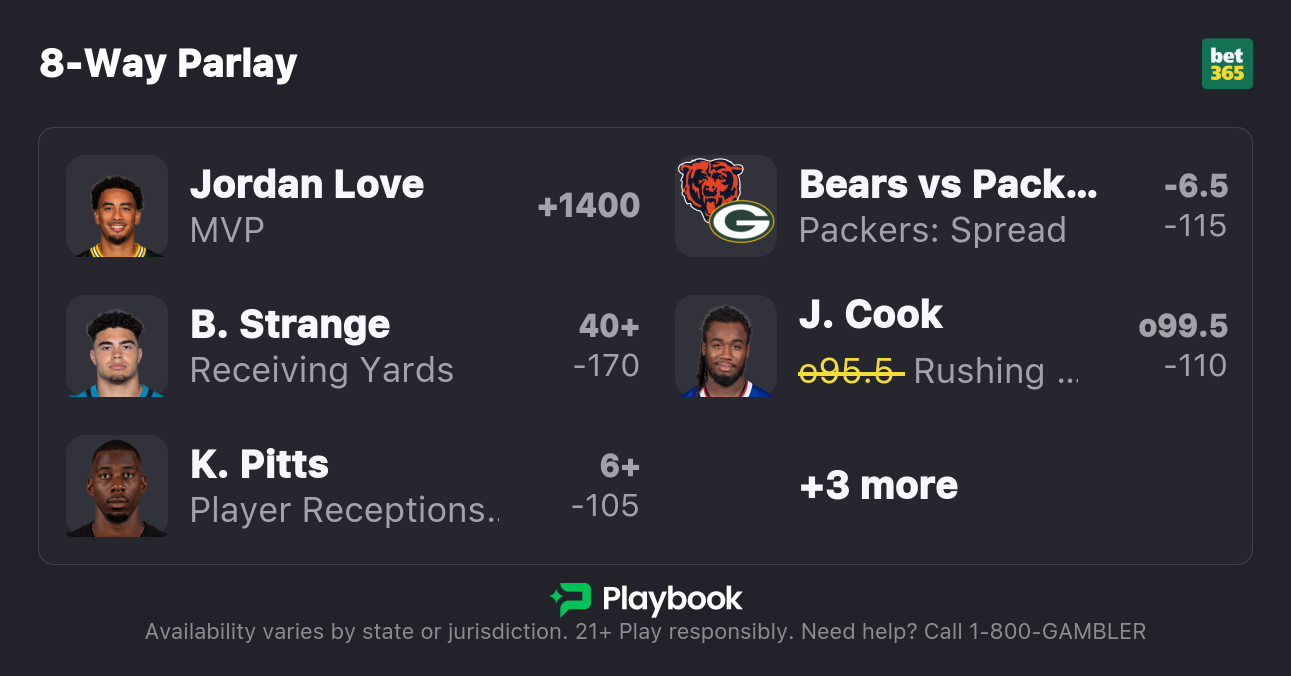The width and height of the screenshot is (1291, 676).
Task: Click the Playbook logo icon
Action: point(570,600)
